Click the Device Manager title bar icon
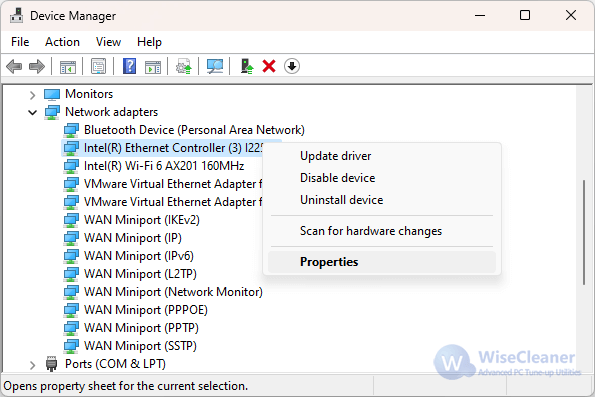The width and height of the screenshot is (595, 397). (x=16, y=16)
